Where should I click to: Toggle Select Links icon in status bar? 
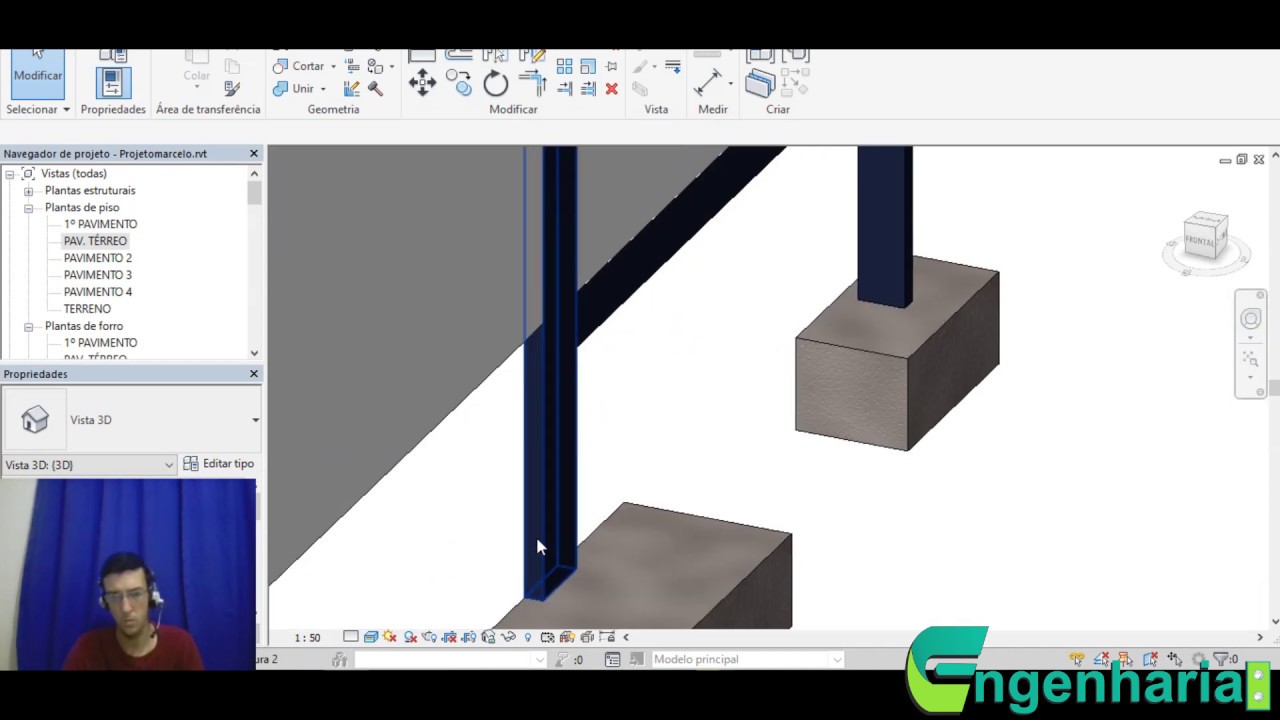click(1077, 659)
